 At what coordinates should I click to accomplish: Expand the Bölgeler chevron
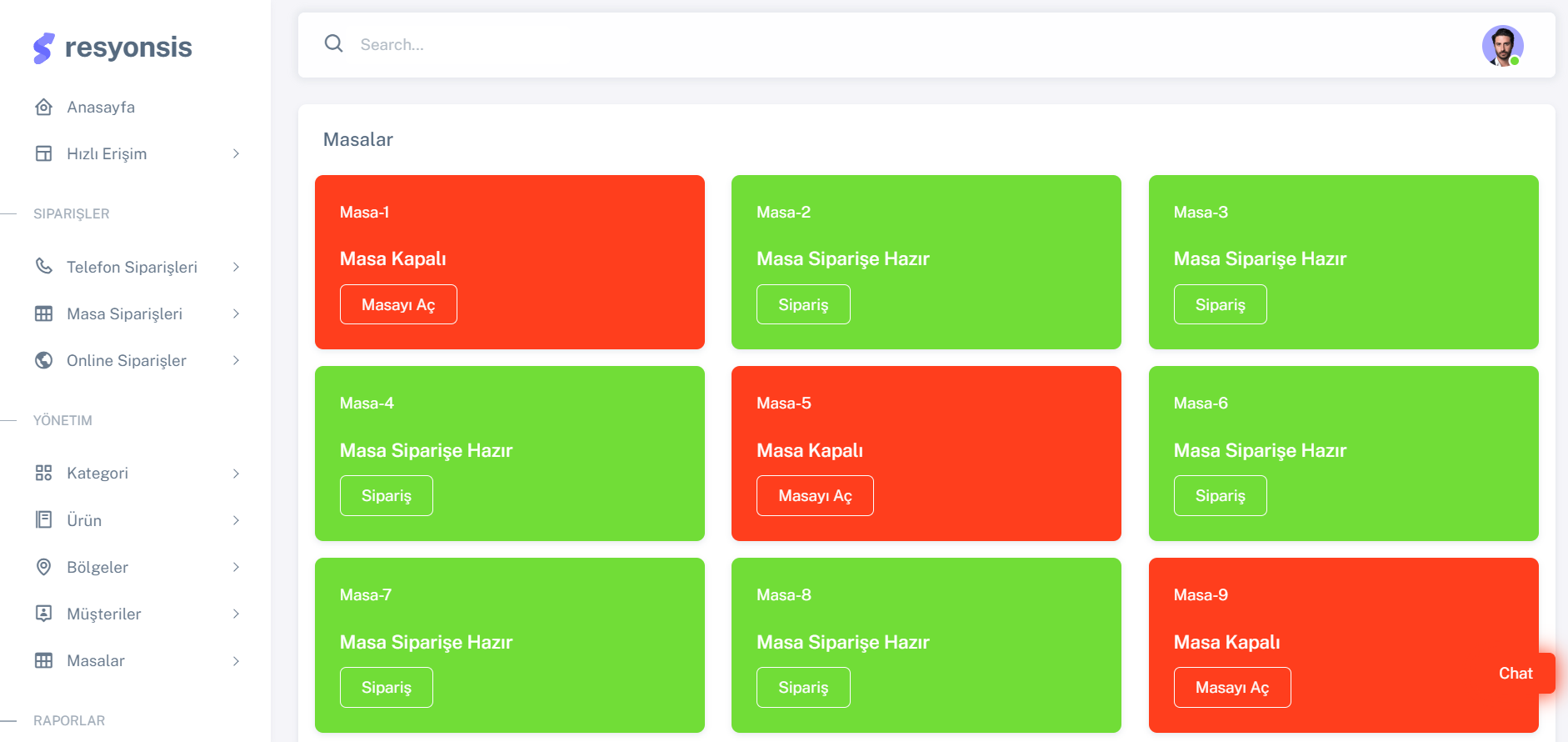click(237, 567)
